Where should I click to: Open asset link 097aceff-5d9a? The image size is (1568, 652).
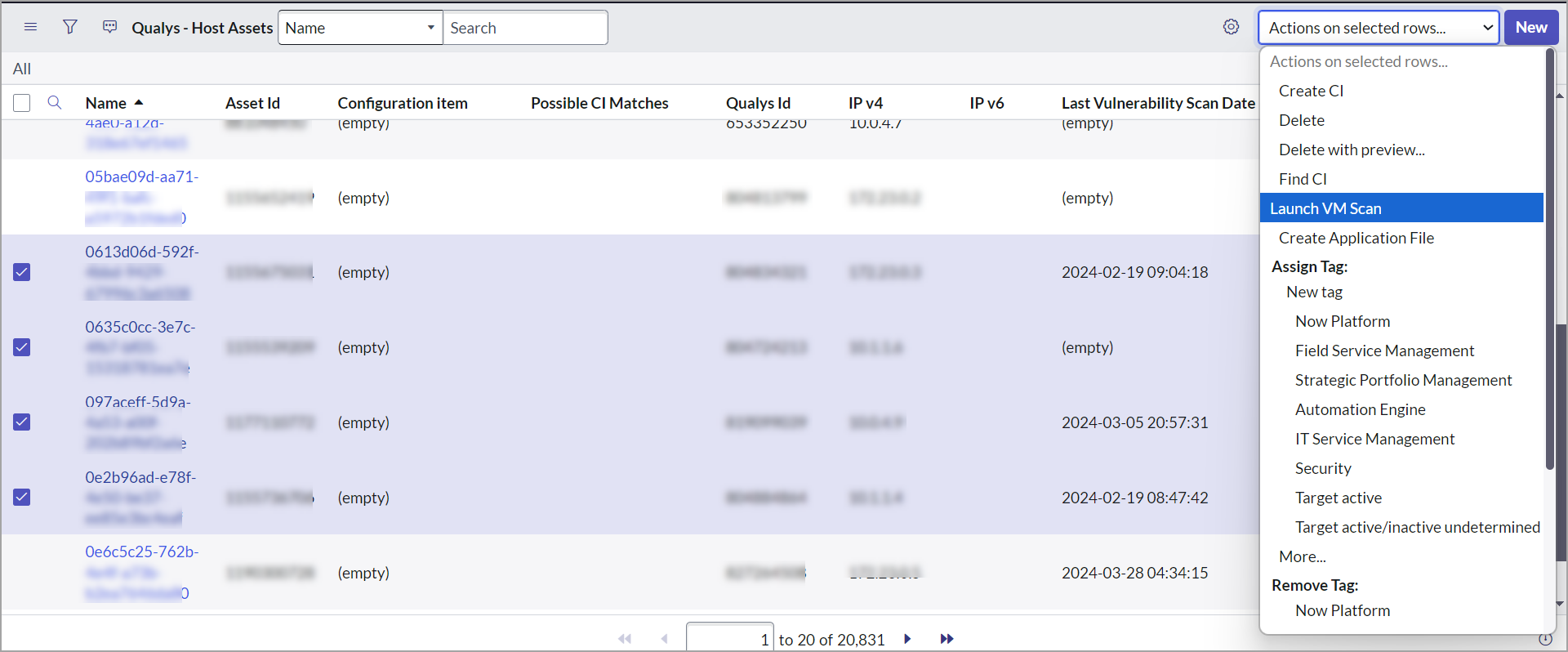pos(138,422)
